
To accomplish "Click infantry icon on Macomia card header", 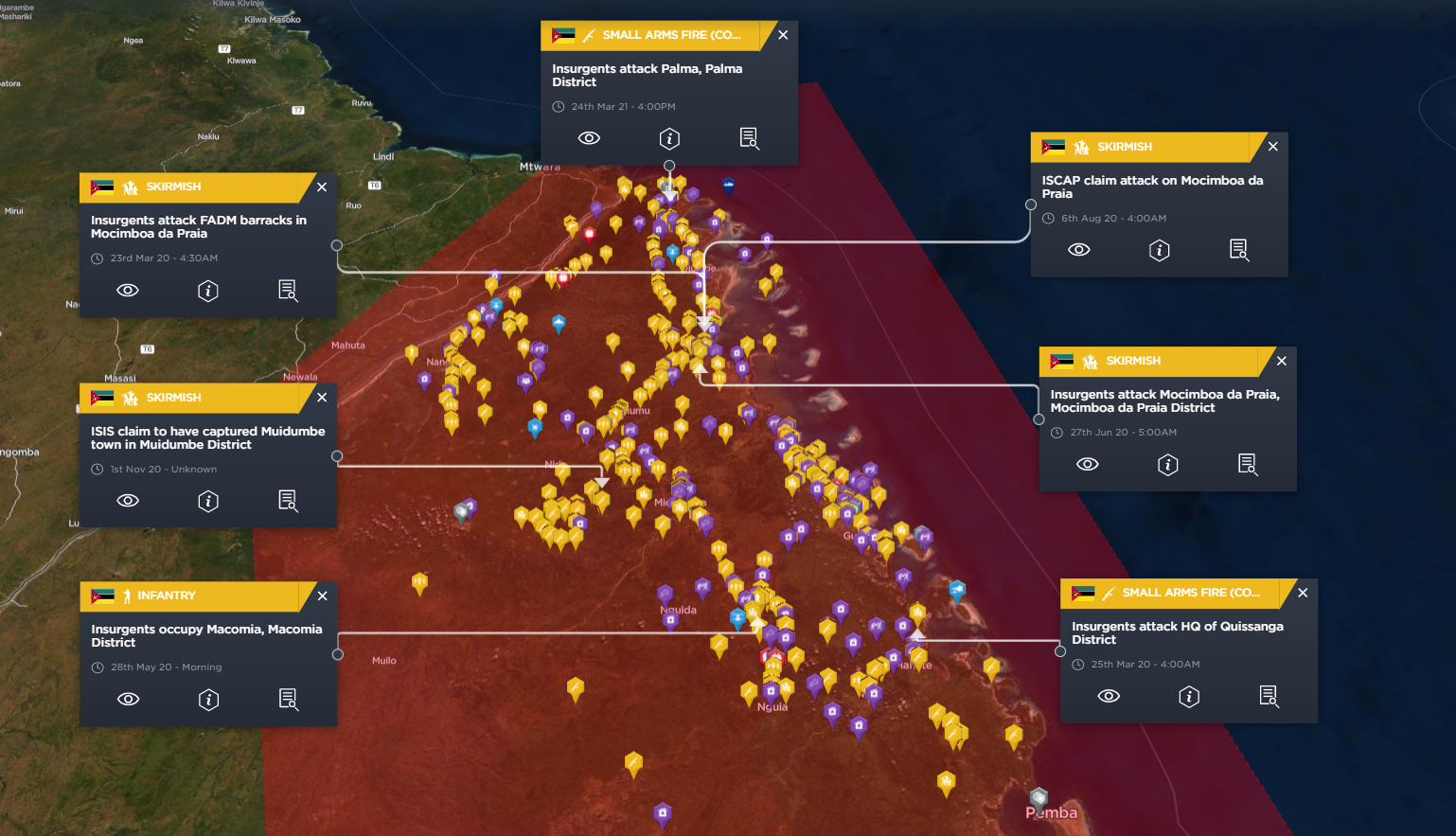I will tap(127, 596).
